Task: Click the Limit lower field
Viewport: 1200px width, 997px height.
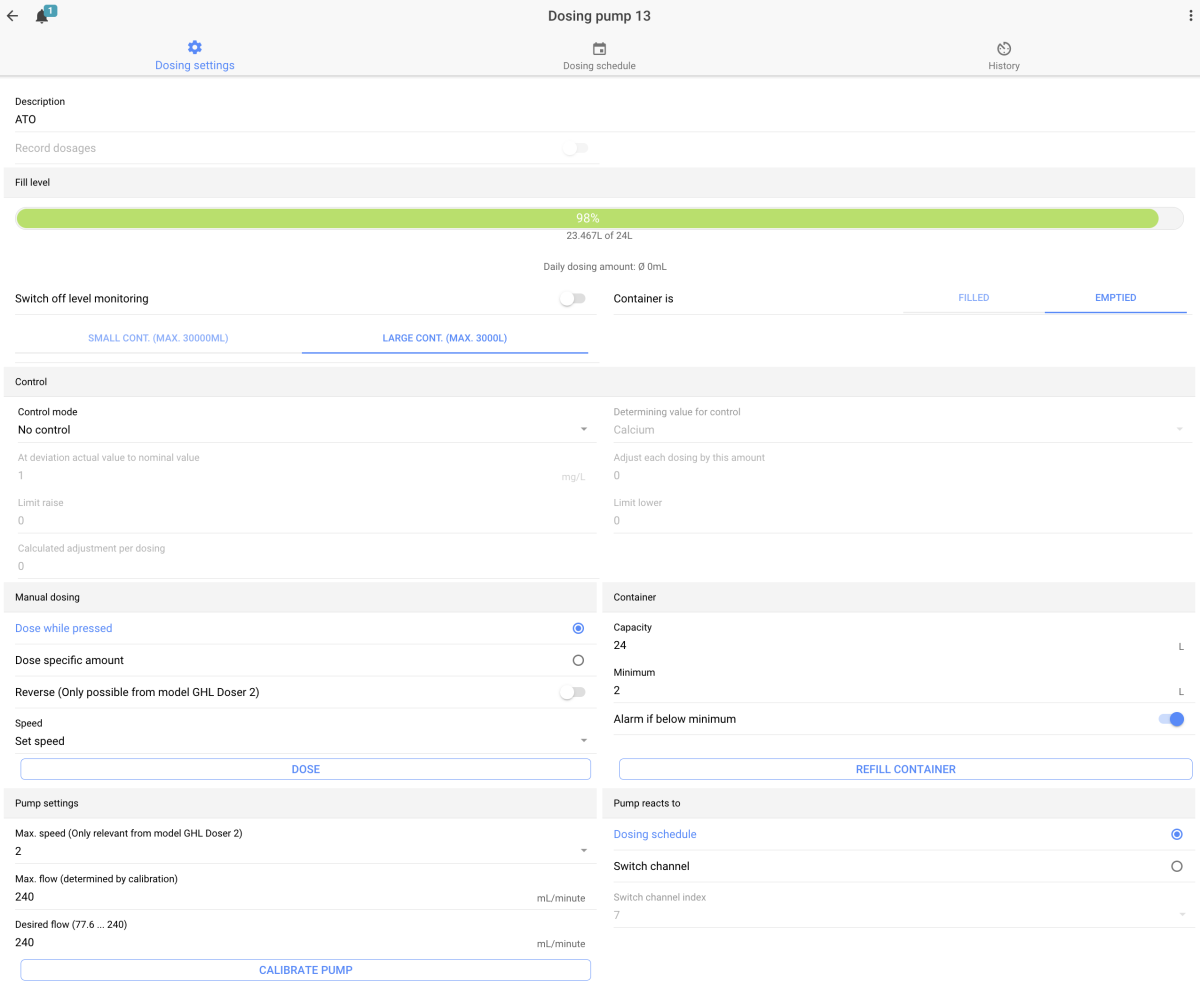Action: pos(902,521)
